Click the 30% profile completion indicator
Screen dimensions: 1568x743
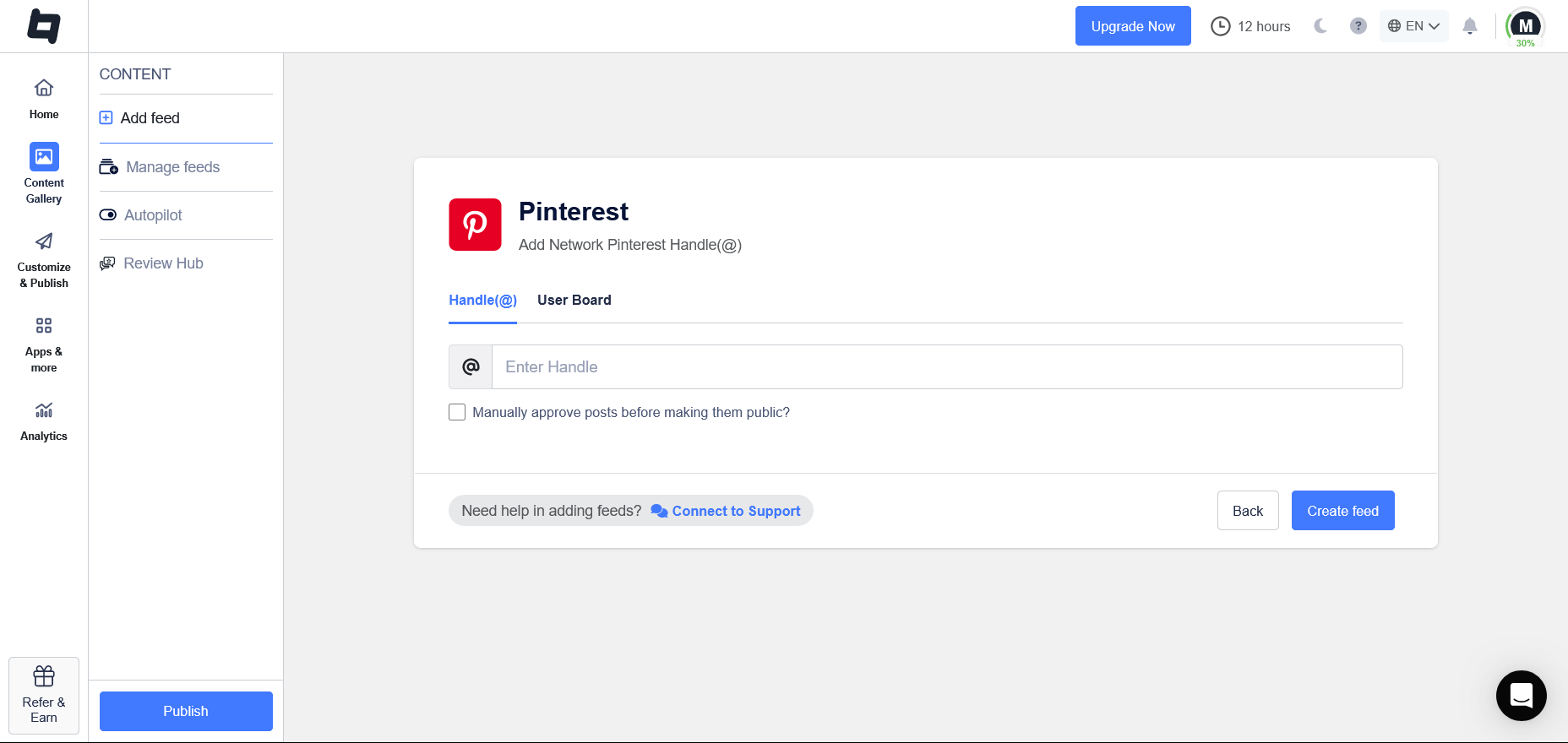(1526, 43)
